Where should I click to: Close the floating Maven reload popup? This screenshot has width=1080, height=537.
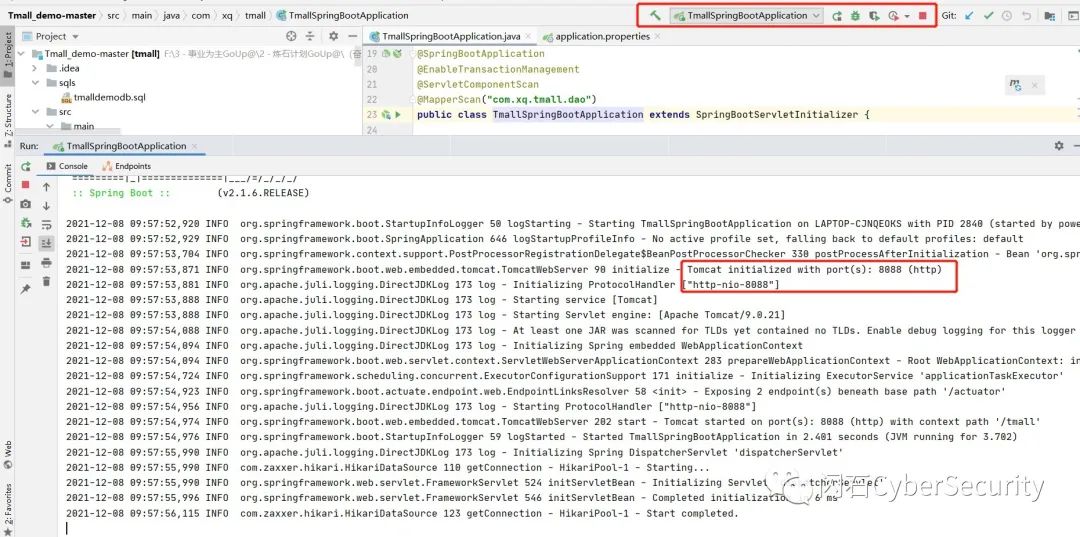(1034, 85)
